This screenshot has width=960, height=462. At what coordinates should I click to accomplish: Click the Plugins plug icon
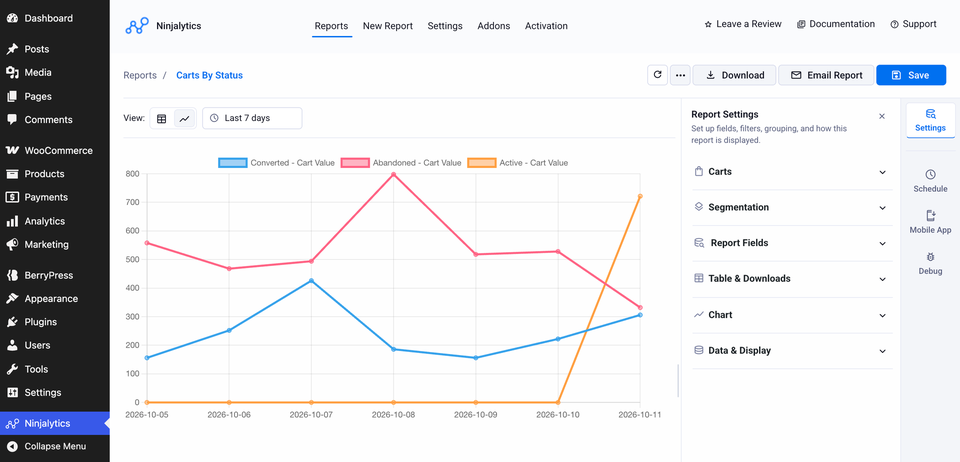point(12,322)
